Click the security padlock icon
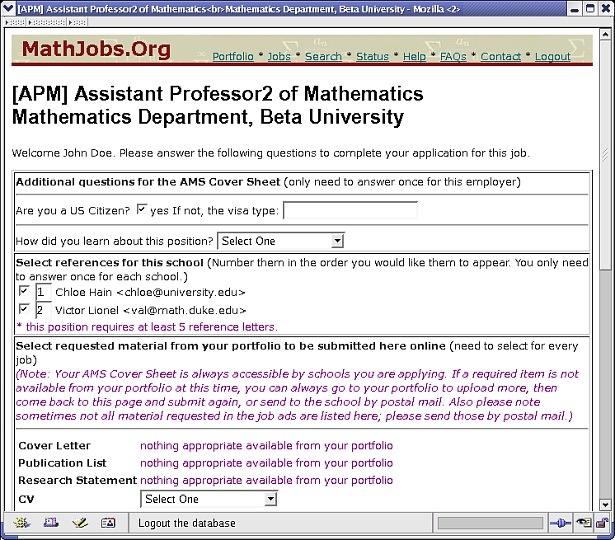 (602, 523)
